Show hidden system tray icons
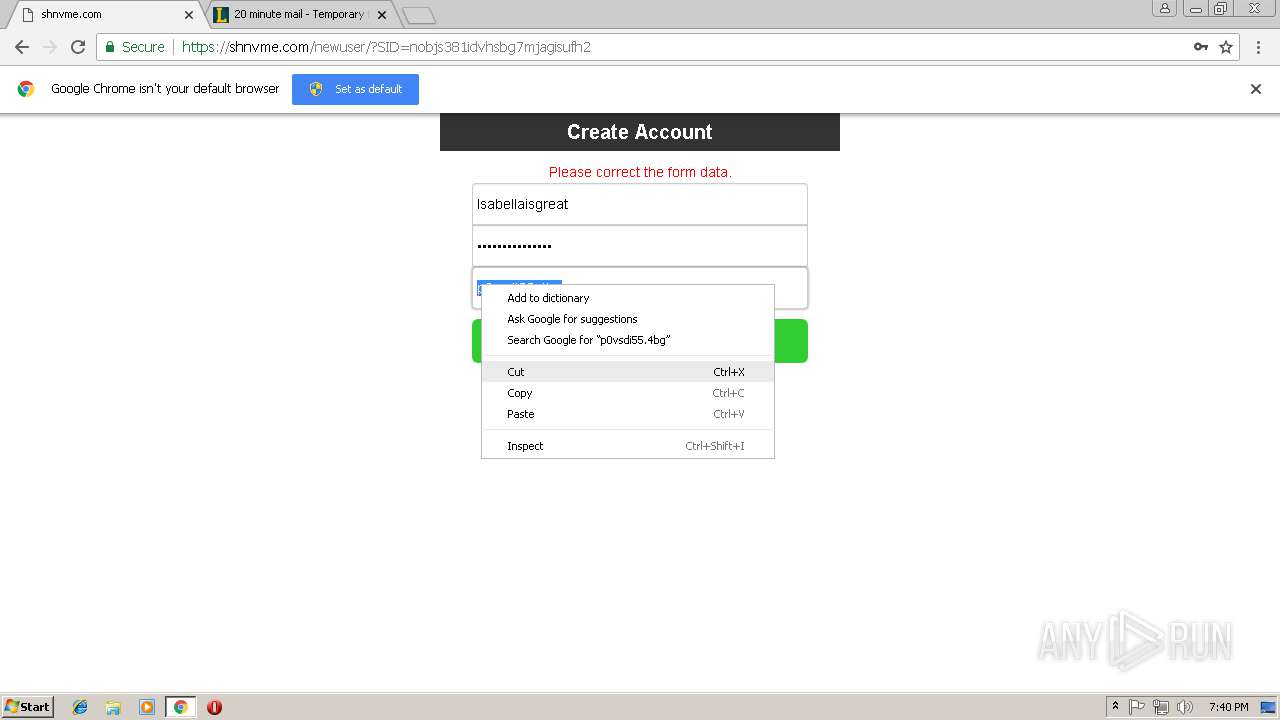Image resolution: width=1280 pixels, height=720 pixels. pos(1115,707)
